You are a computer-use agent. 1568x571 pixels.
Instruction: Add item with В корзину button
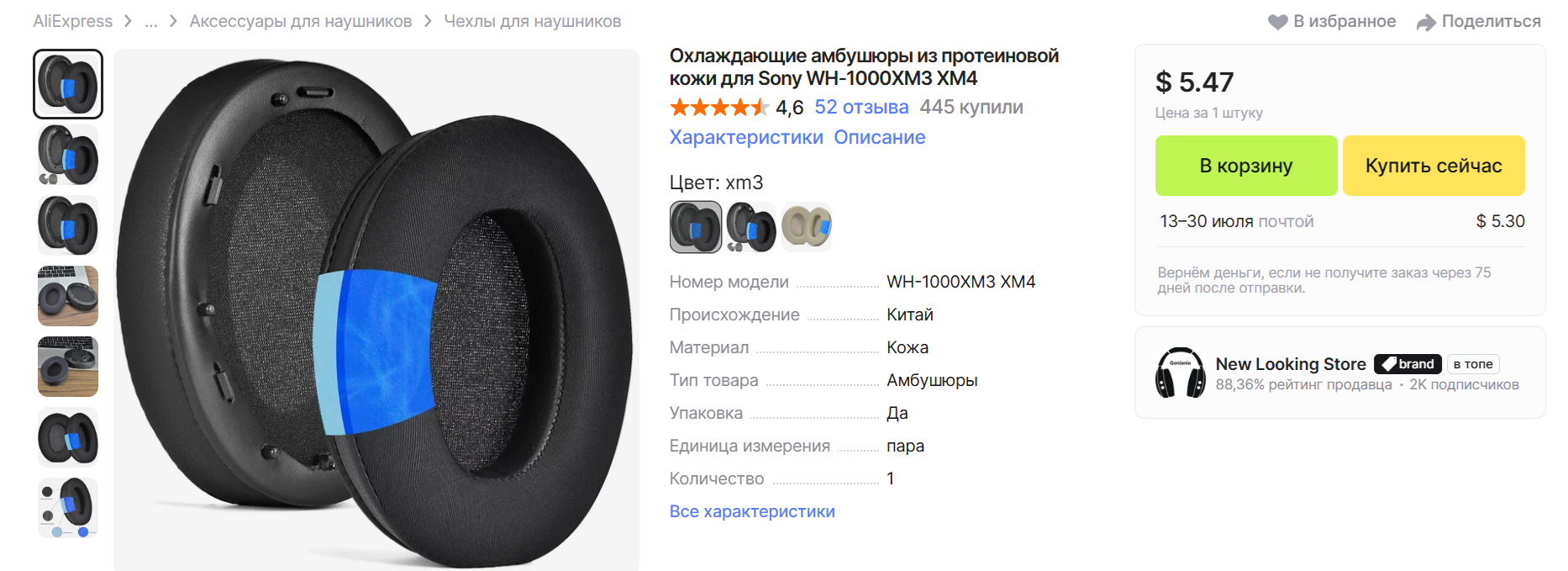pos(1246,166)
